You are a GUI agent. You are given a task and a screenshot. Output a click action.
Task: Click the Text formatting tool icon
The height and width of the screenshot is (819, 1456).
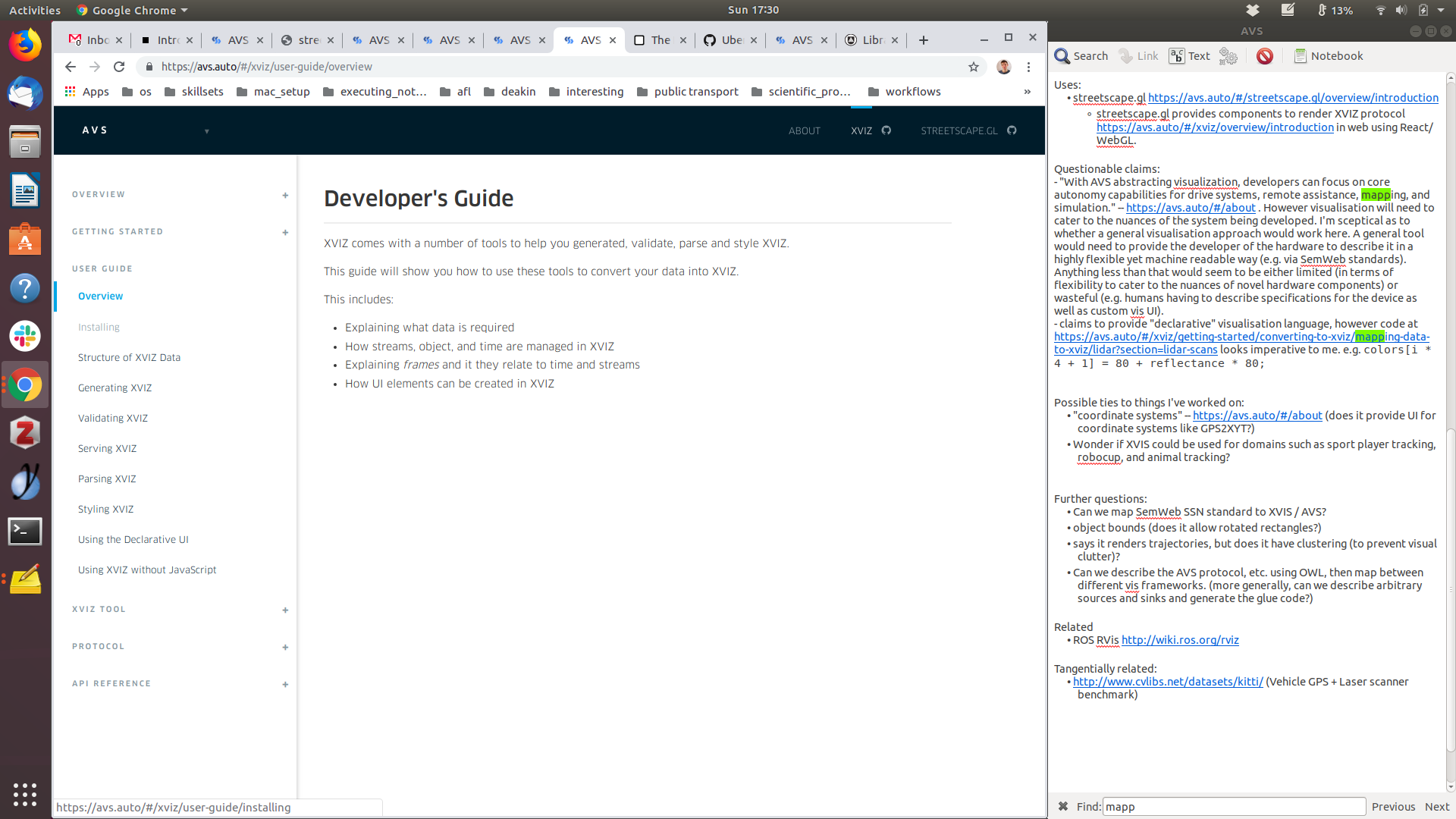[1189, 56]
